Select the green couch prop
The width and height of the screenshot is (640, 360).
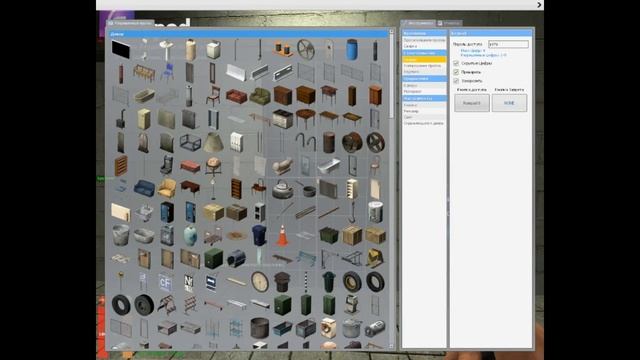260,96
